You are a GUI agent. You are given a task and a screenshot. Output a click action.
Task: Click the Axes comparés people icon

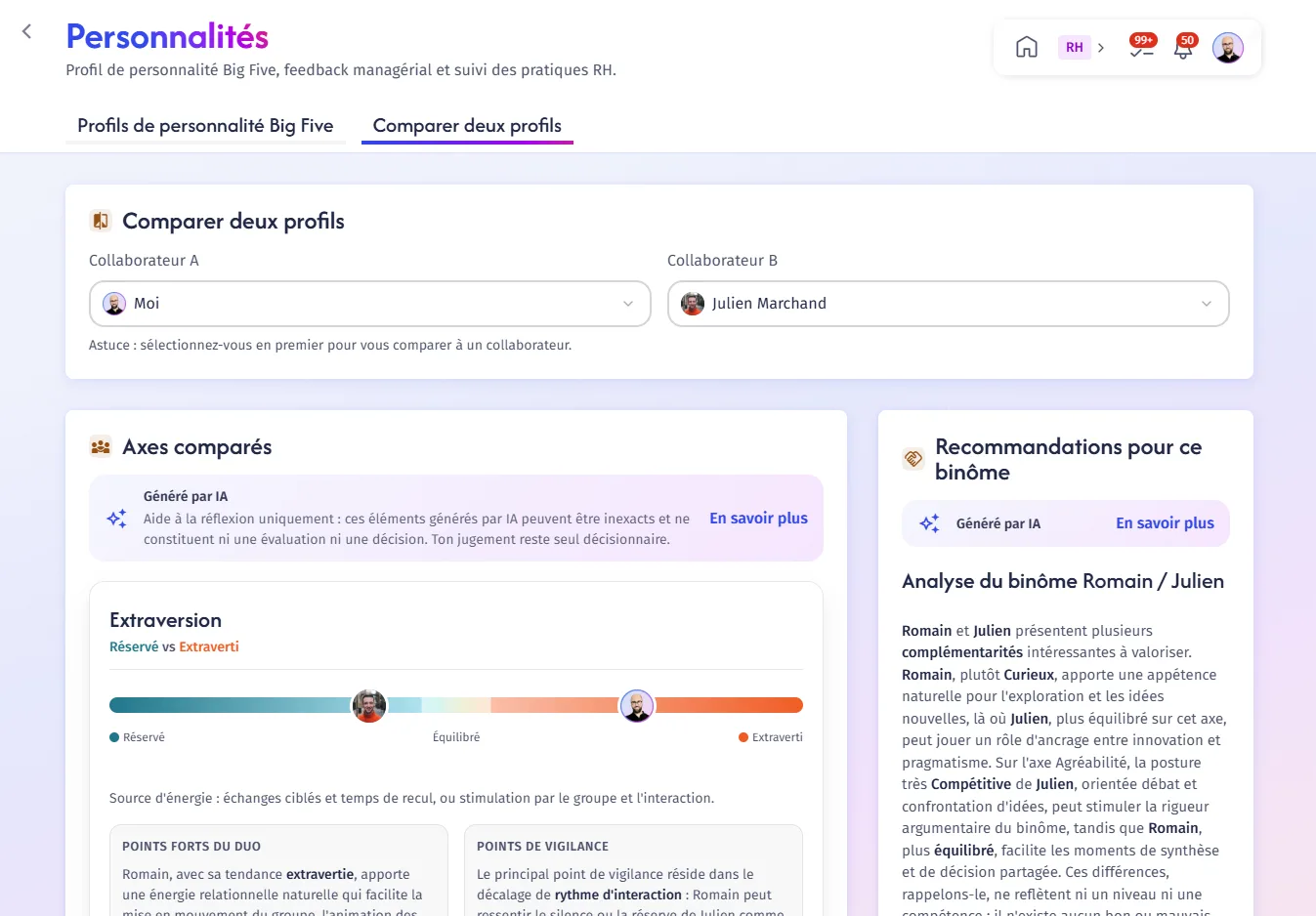(x=101, y=447)
